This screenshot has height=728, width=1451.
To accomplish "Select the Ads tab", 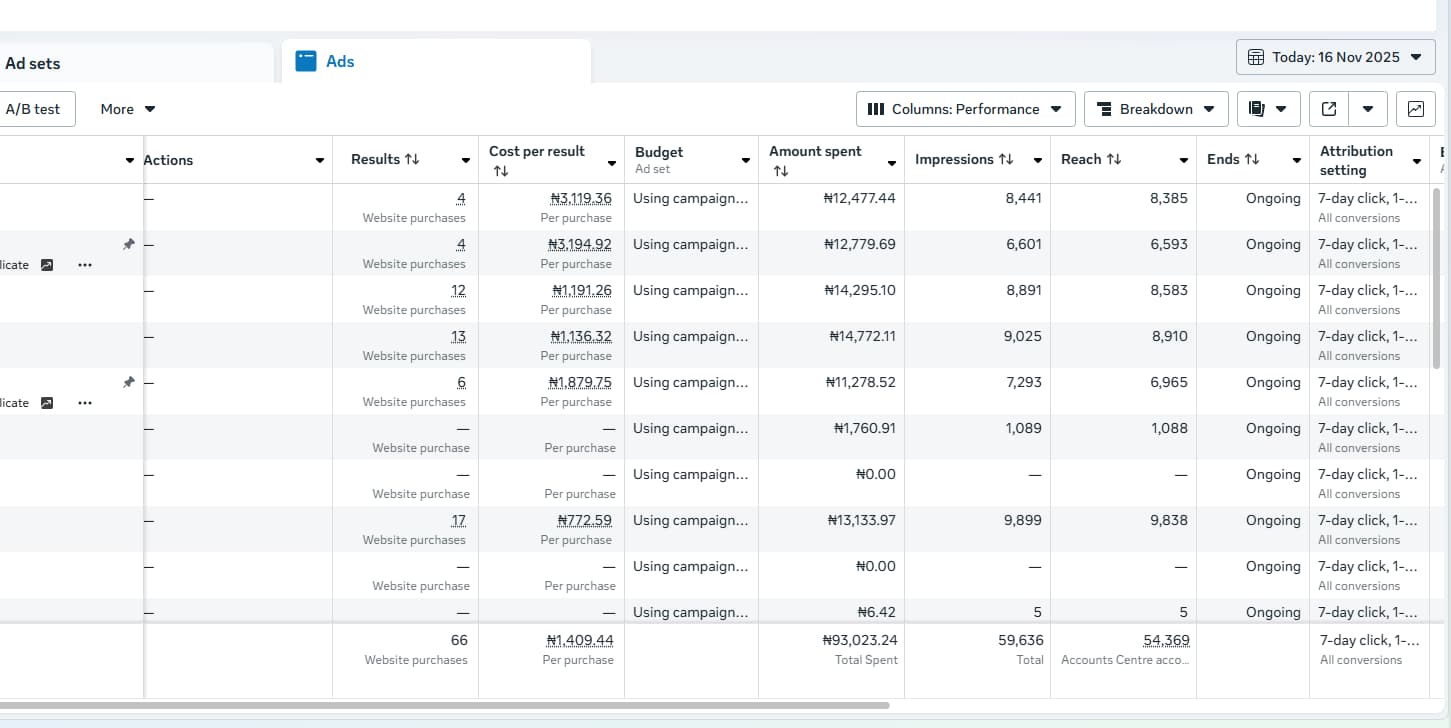I will coord(339,61).
